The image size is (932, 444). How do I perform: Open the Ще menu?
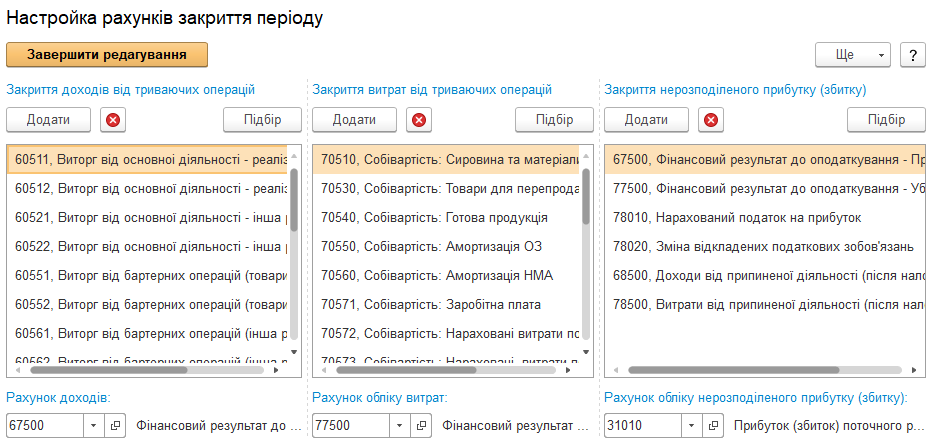coord(852,55)
